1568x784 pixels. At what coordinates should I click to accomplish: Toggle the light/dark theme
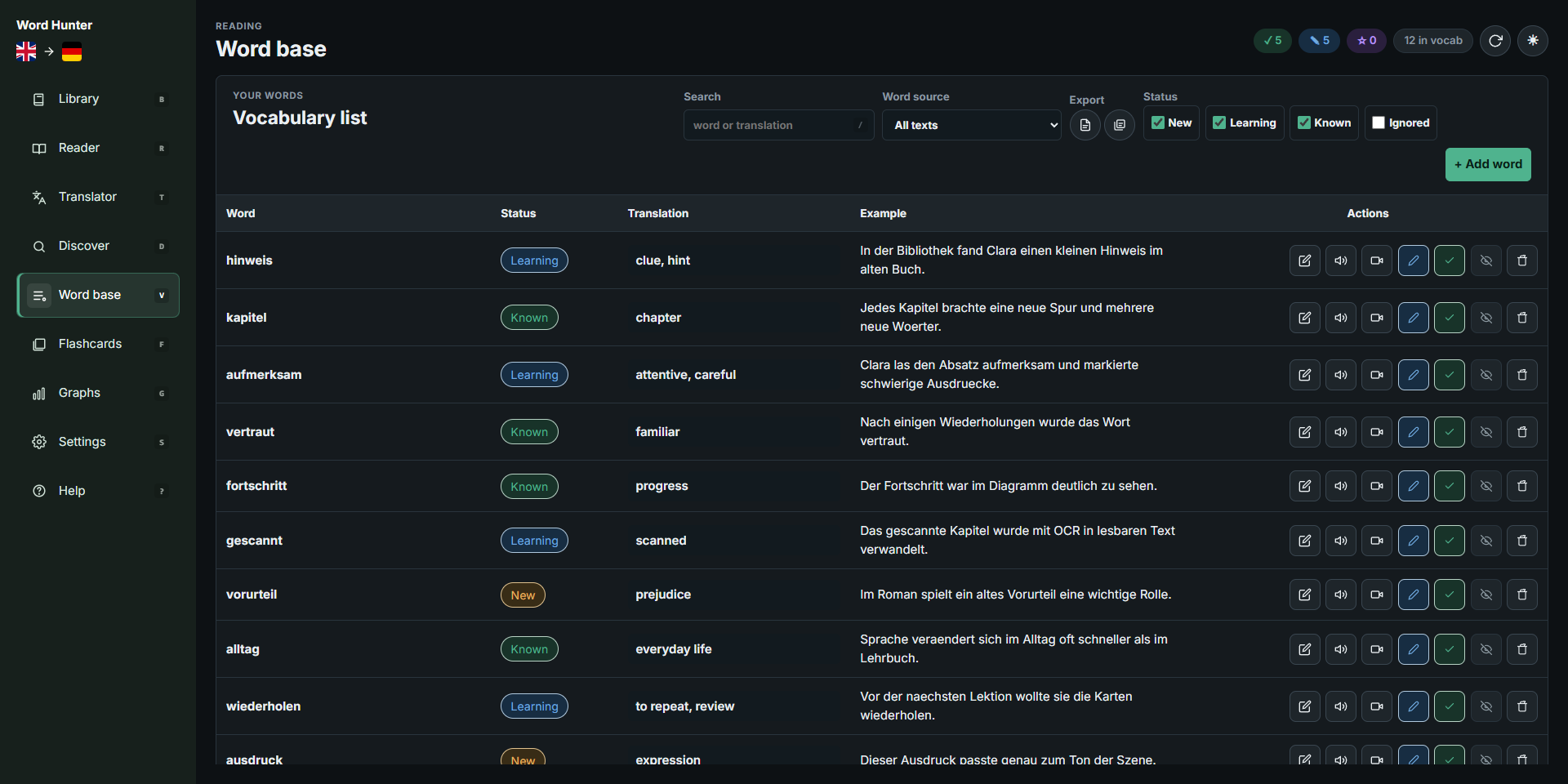[x=1533, y=41]
